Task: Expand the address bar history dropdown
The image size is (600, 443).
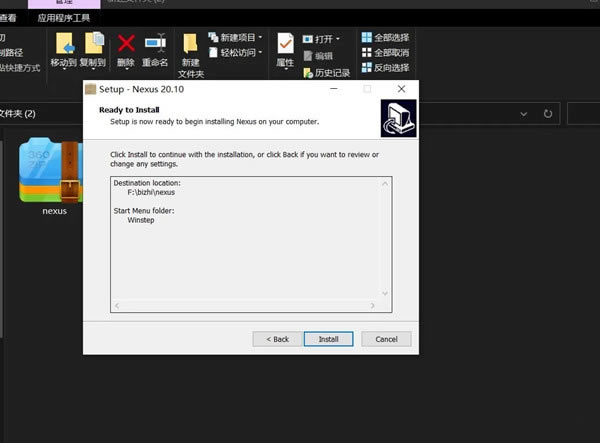Action: coord(523,114)
